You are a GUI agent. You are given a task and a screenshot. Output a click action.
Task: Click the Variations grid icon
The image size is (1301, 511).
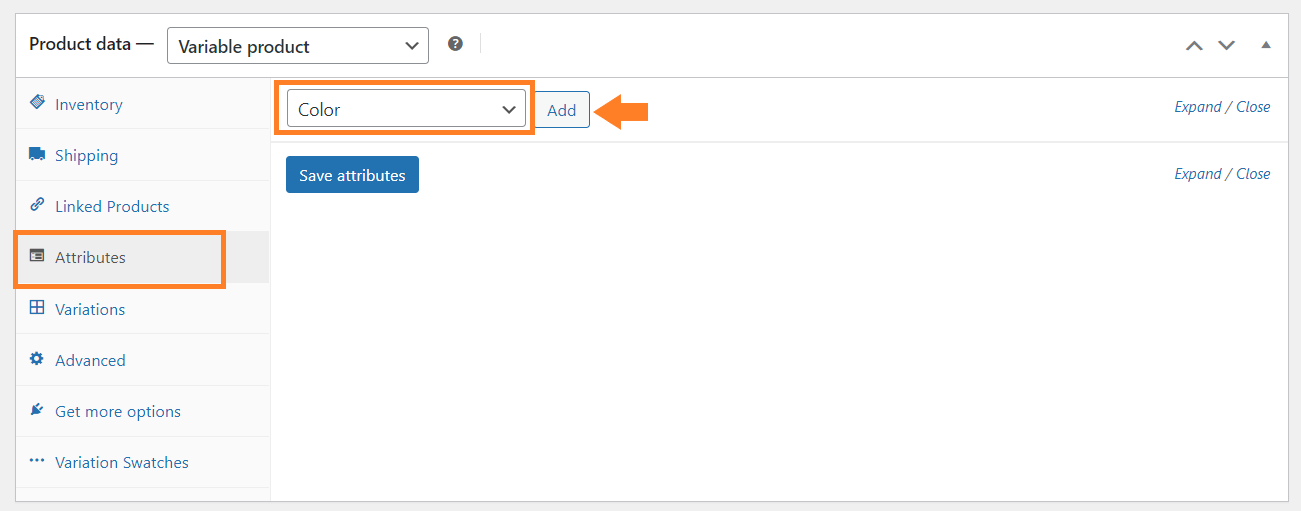(37, 308)
